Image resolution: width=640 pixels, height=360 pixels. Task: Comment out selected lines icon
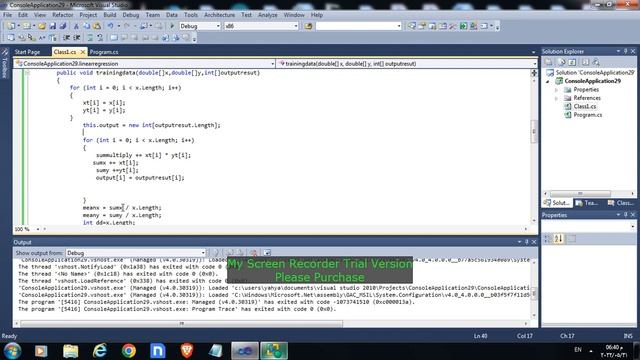[90, 38]
